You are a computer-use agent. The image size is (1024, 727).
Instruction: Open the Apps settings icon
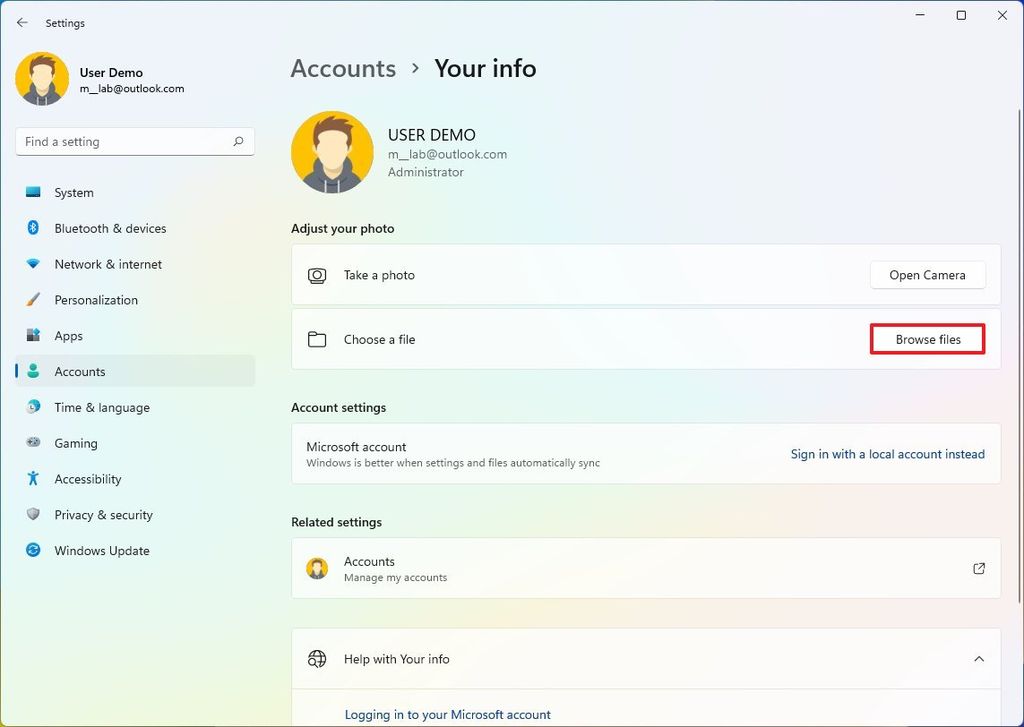click(x=31, y=336)
